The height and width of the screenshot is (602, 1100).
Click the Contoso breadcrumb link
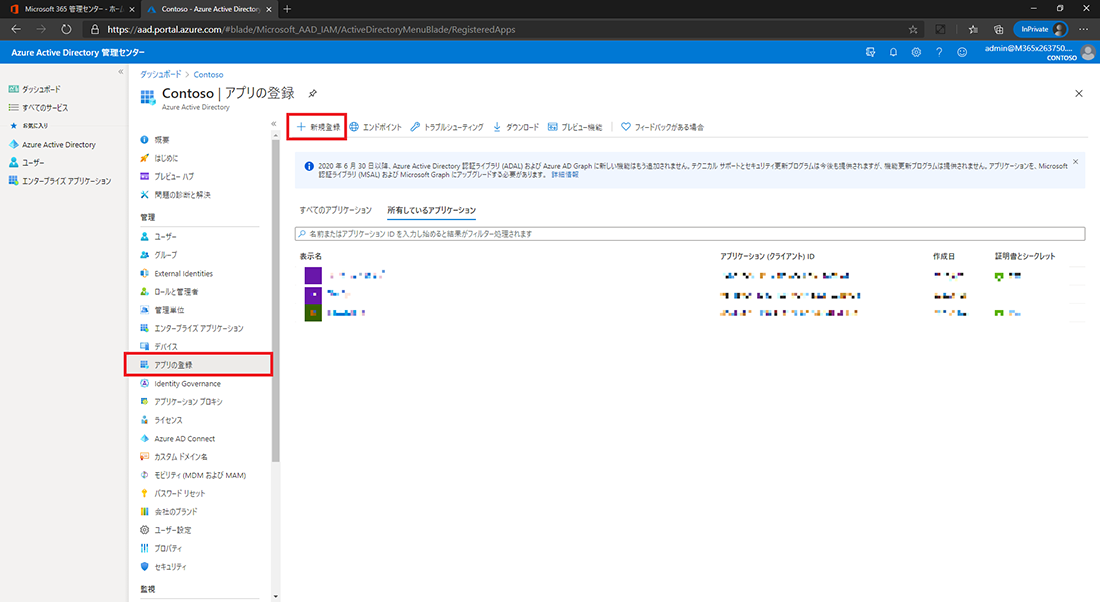click(208, 74)
